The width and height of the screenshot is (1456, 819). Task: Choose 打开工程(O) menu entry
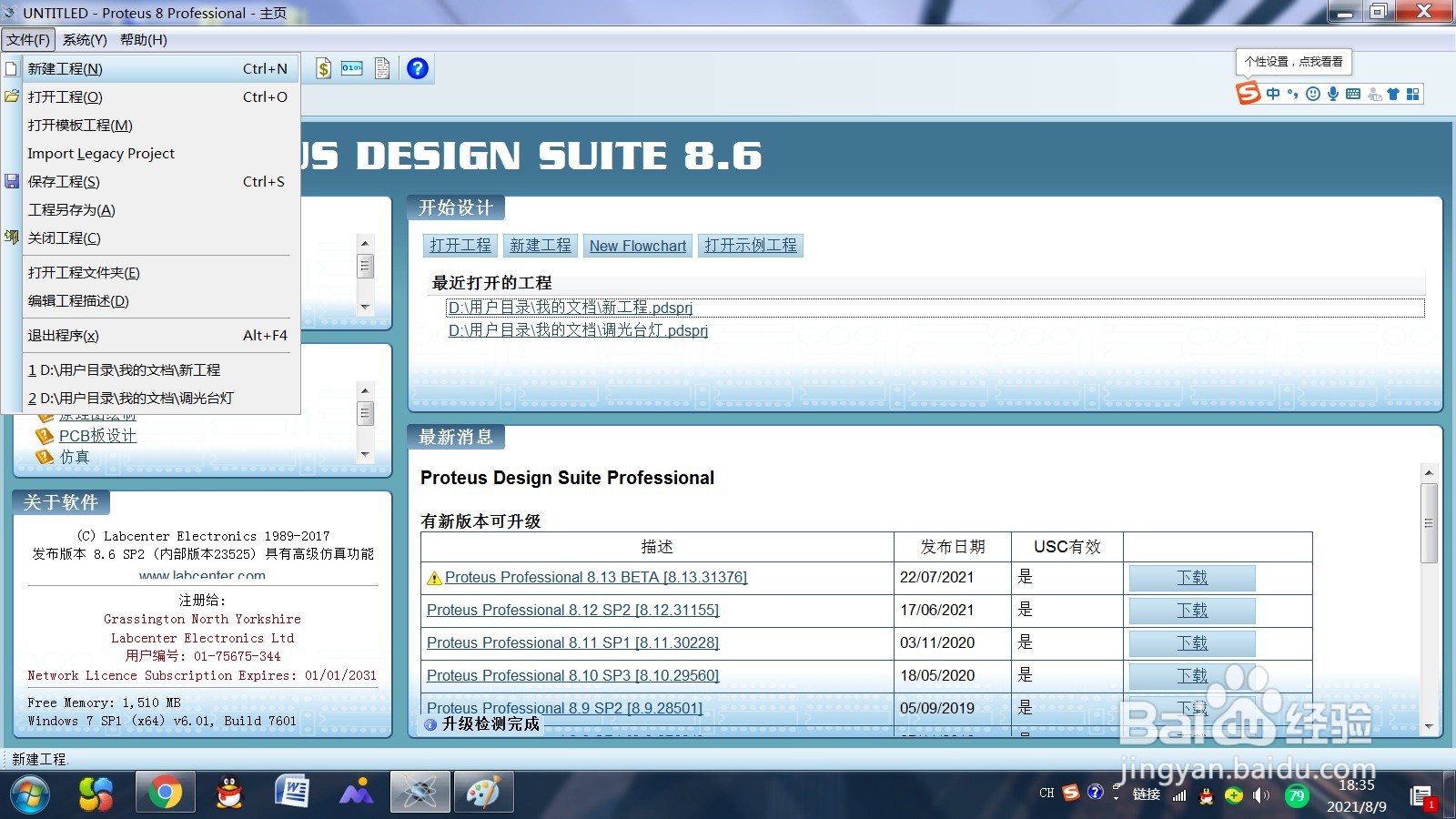coord(161,96)
